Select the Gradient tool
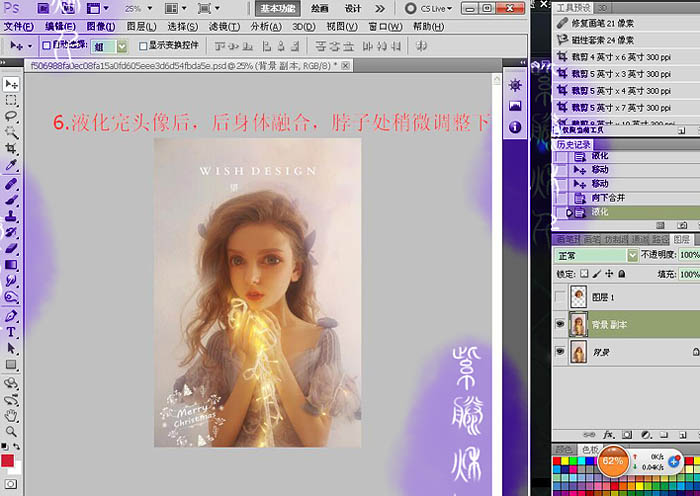Image resolution: width=700 pixels, height=496 pixels. [x=11, y=265]
